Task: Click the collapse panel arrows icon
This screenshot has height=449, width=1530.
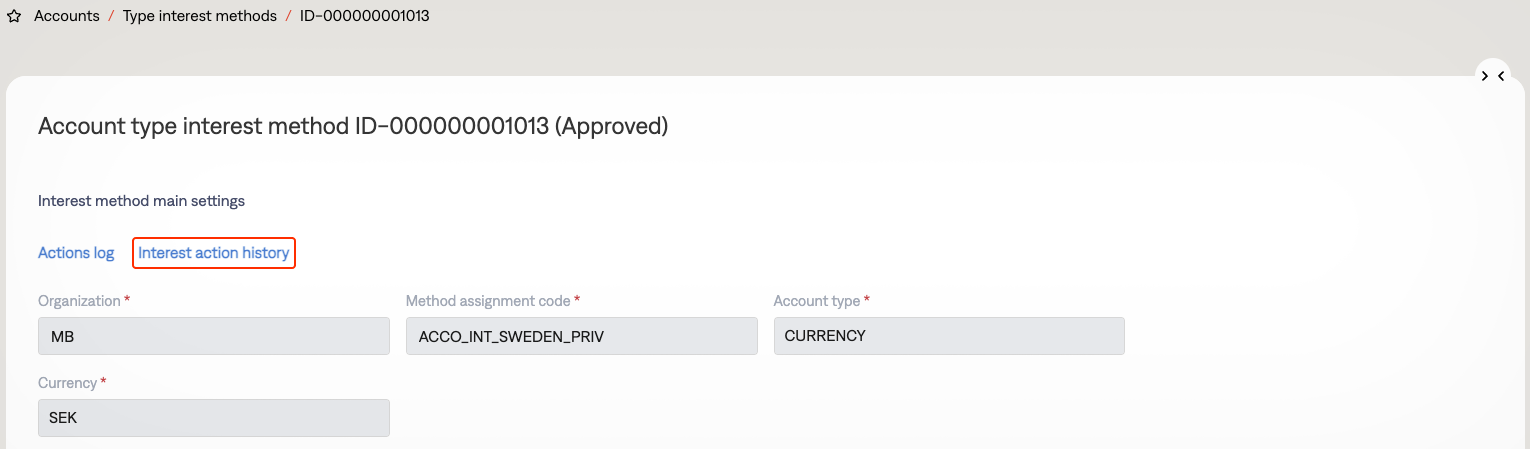Action: (1492, 76)
